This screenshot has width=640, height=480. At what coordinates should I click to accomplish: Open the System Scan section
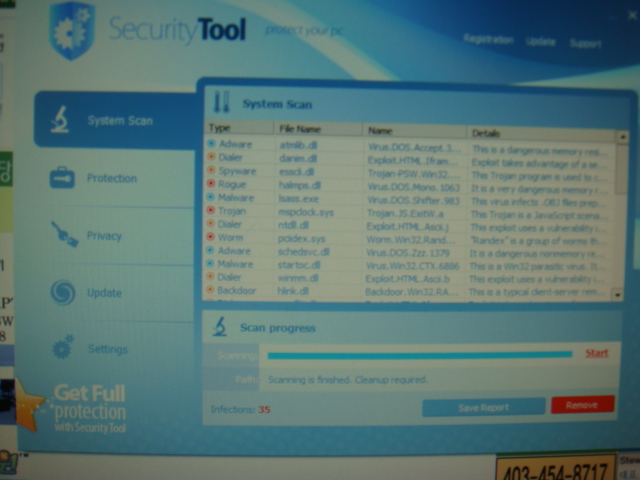coord(116,120)
